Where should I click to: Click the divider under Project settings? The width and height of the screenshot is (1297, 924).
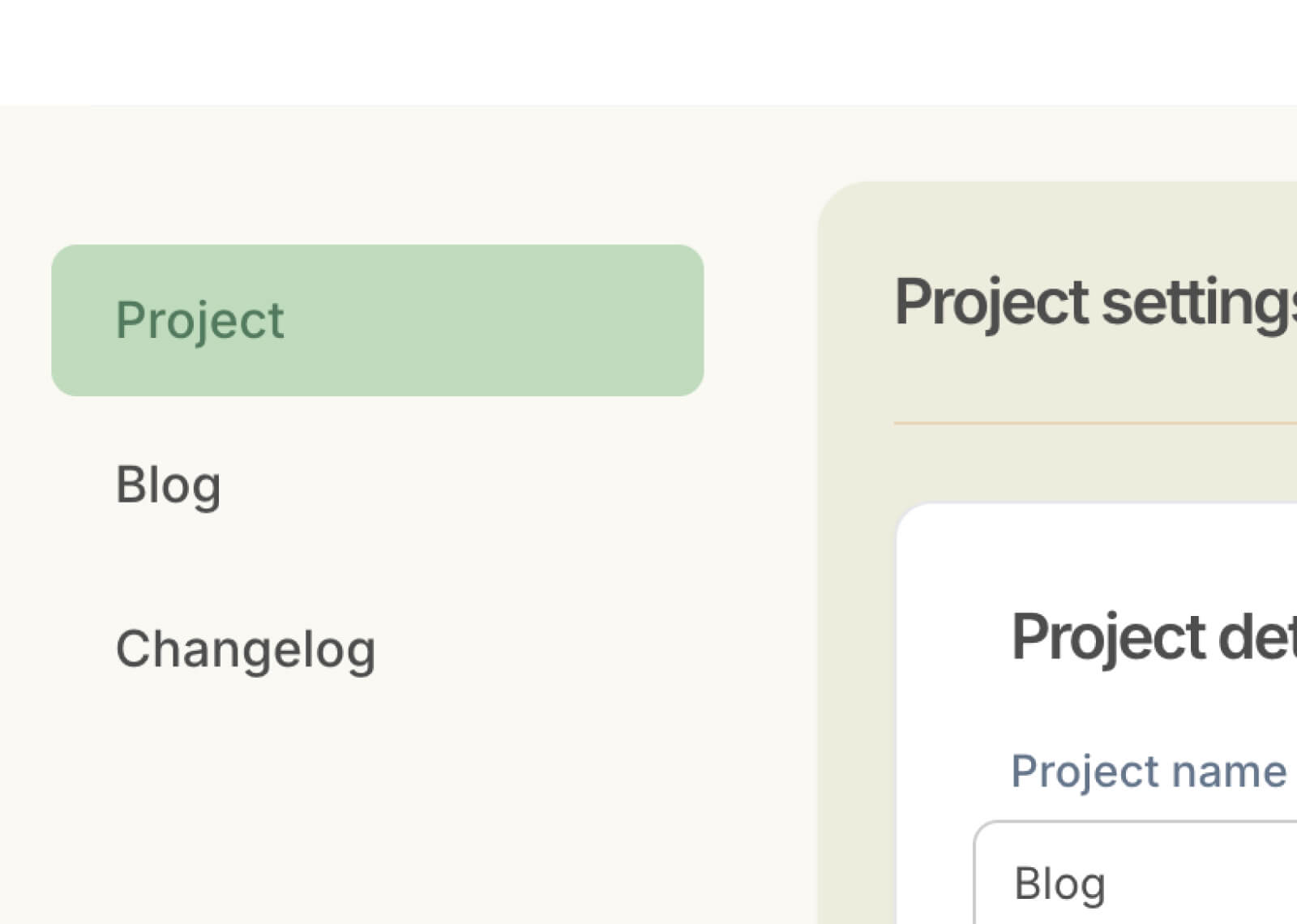[1094, 422]
